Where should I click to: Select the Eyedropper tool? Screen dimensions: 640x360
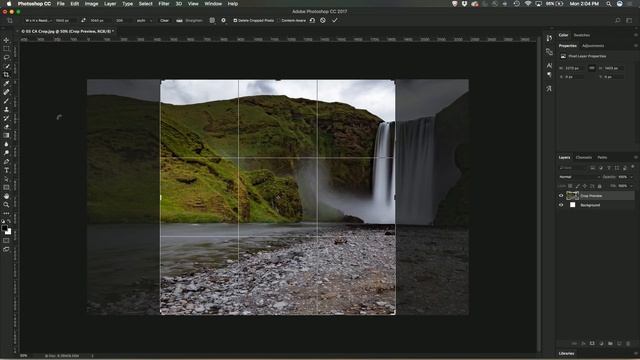click(x=6, y=84)
